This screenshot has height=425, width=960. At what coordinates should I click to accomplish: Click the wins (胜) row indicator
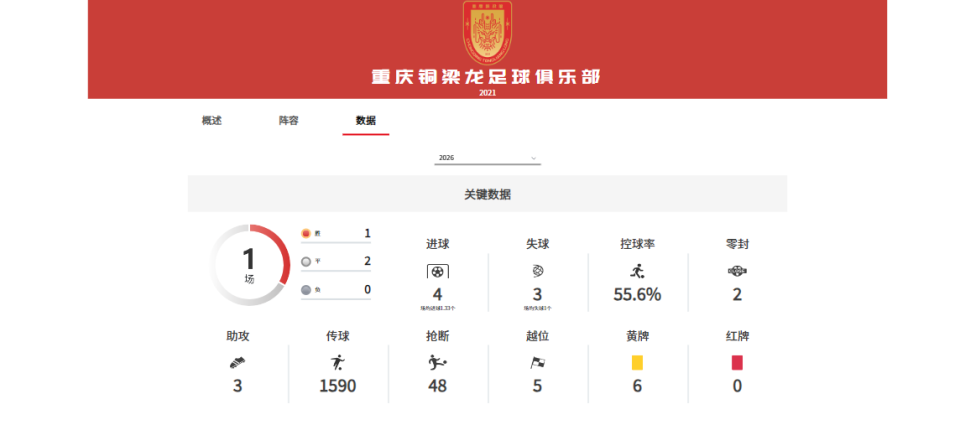coord(306,234)
